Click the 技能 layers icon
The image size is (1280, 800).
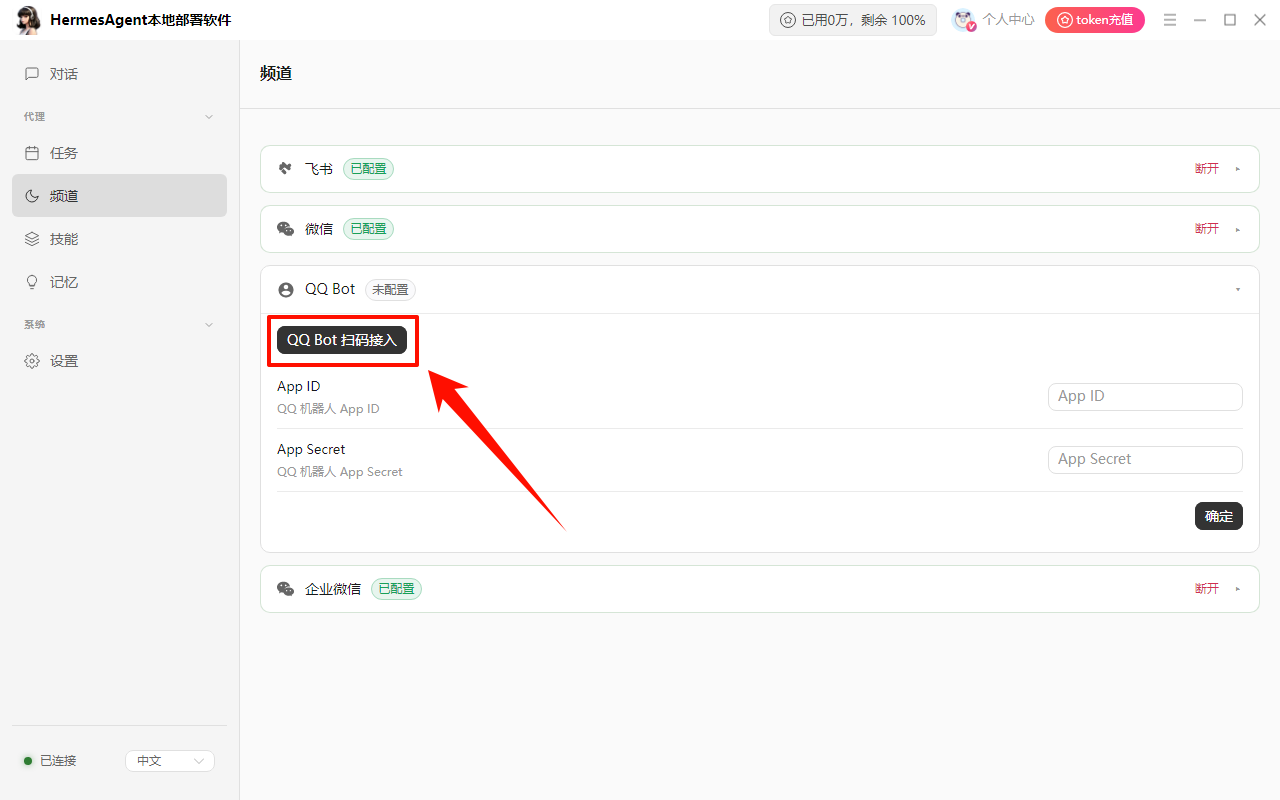[x=32, y=239]
